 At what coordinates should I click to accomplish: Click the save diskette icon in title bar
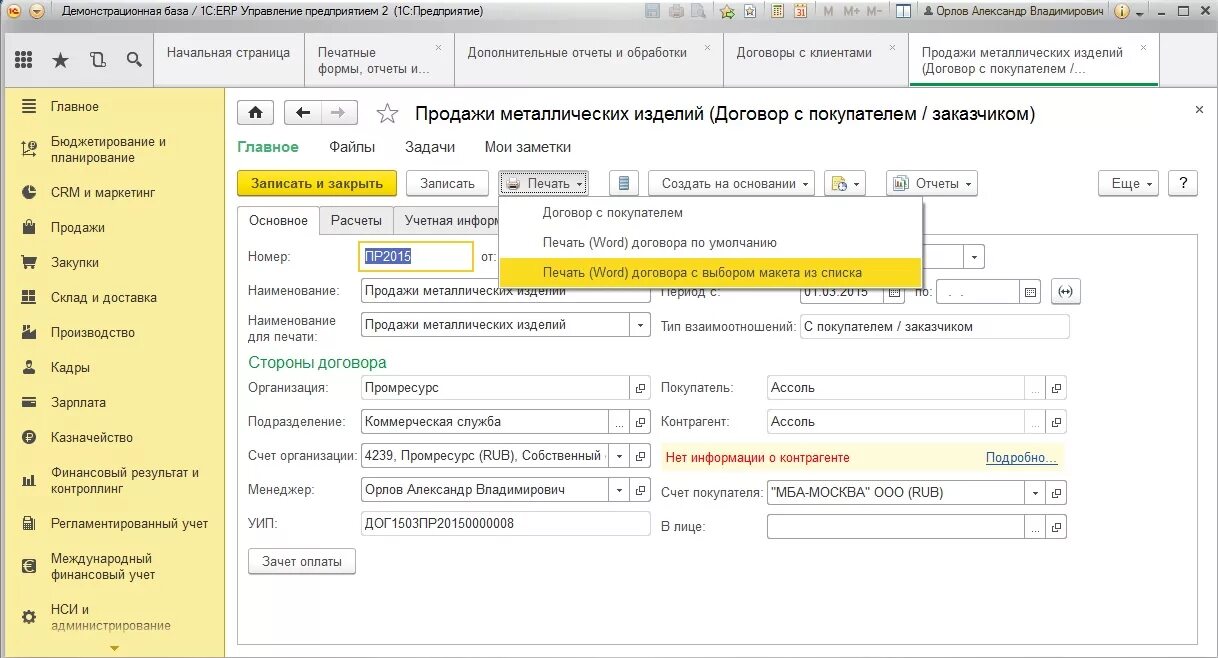653,12
